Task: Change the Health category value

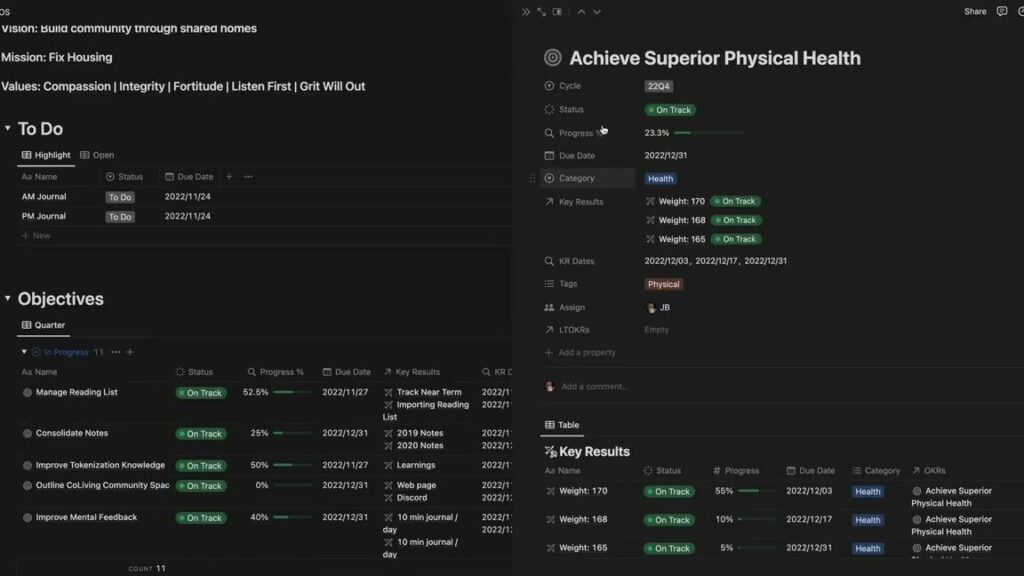Action: point(660,179)
